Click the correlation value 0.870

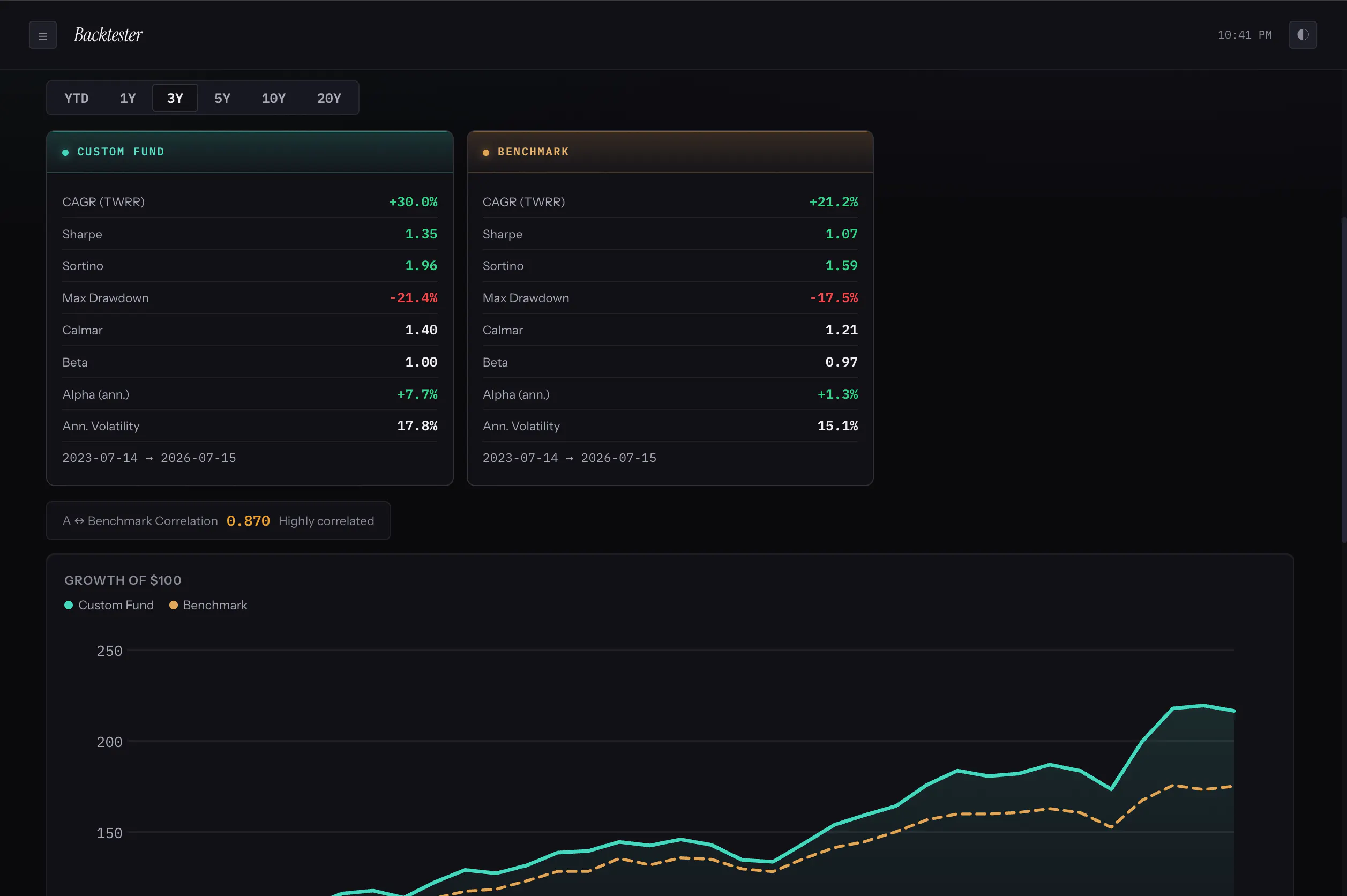[248, 521]
